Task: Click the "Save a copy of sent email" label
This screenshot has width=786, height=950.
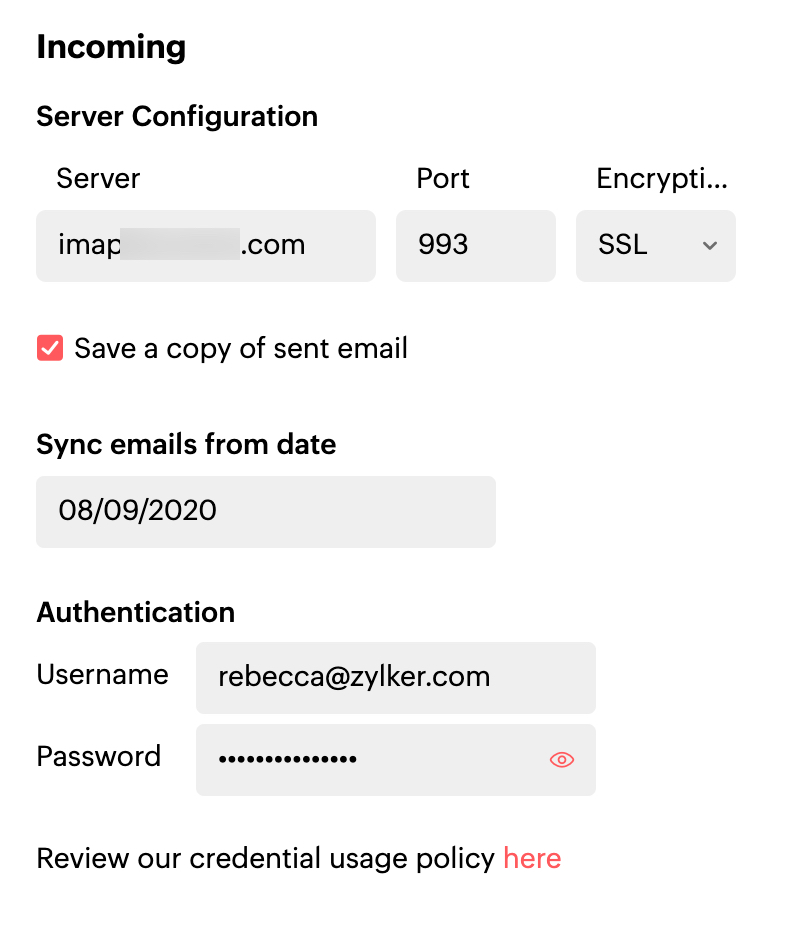Action: pyautogui.click(x=241, y=348)
